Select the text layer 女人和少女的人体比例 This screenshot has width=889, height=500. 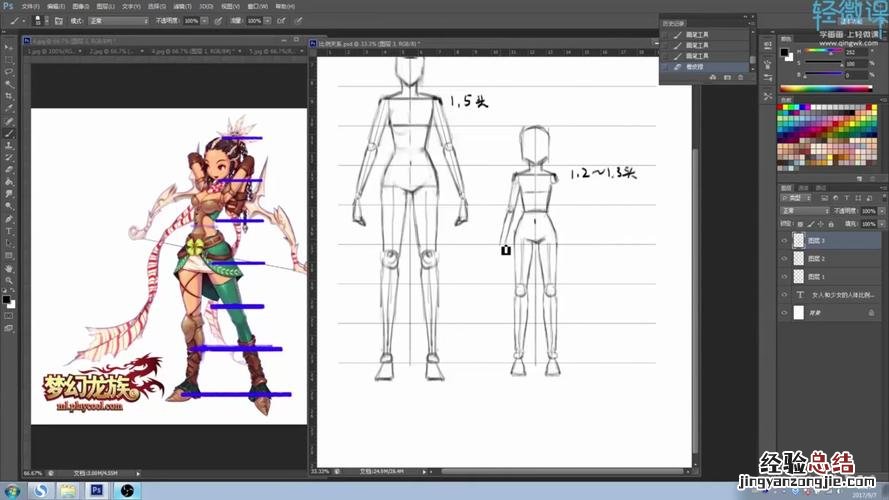coord(836,295)
